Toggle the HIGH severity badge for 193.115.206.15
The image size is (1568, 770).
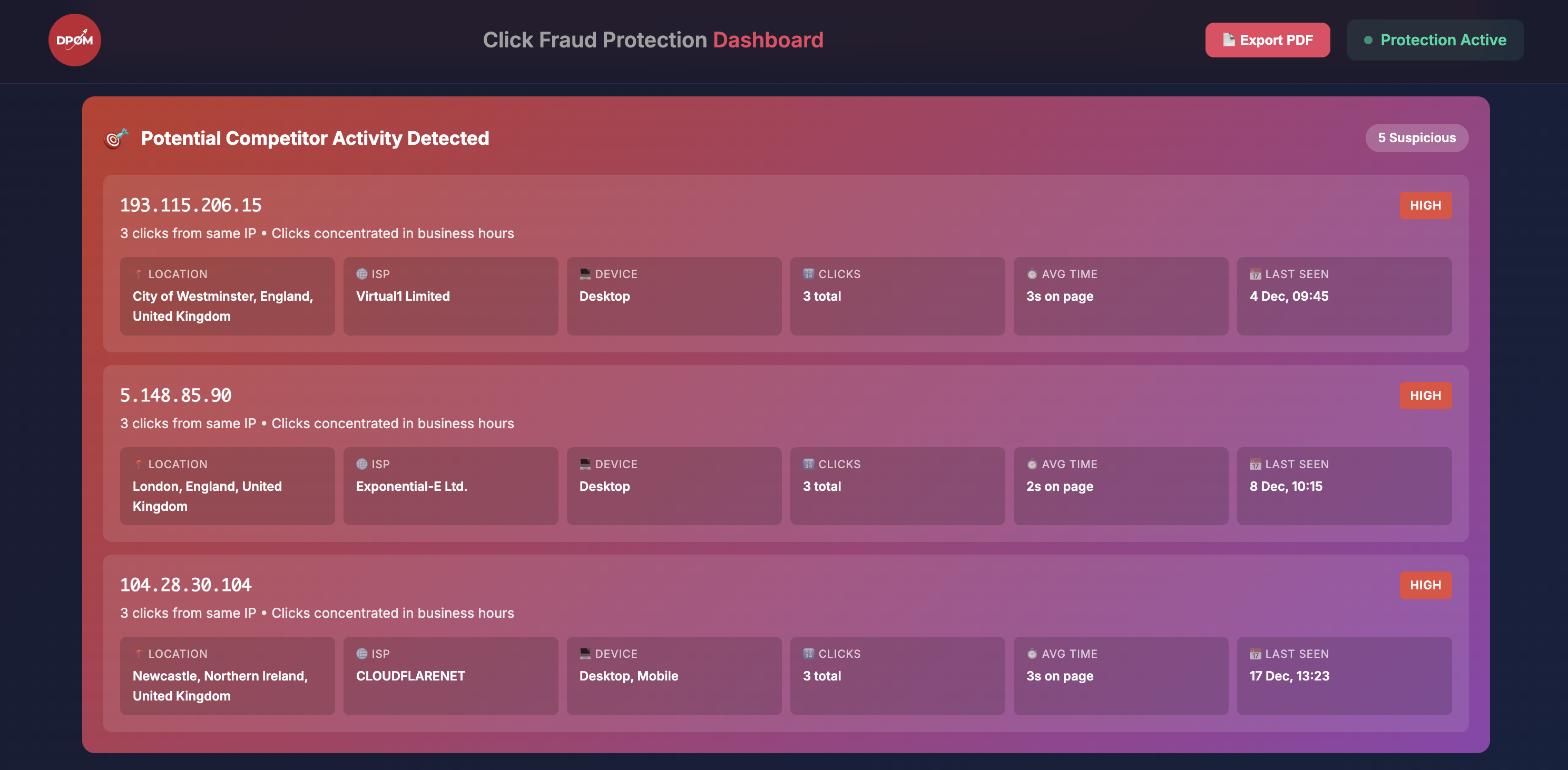(x=1426, y=205)
